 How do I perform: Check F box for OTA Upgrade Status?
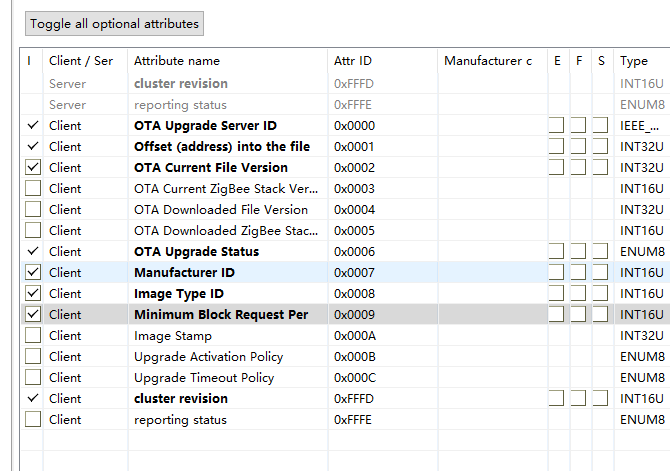coord(579,252)
